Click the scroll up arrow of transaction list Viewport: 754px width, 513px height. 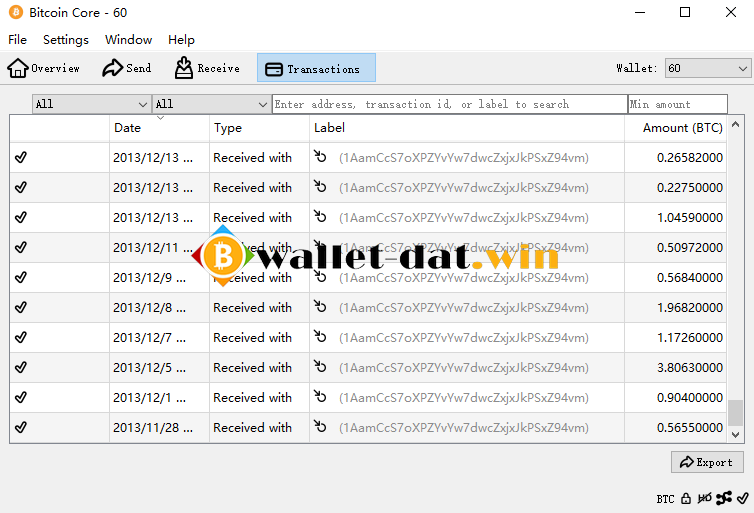(x=735, y=125)
